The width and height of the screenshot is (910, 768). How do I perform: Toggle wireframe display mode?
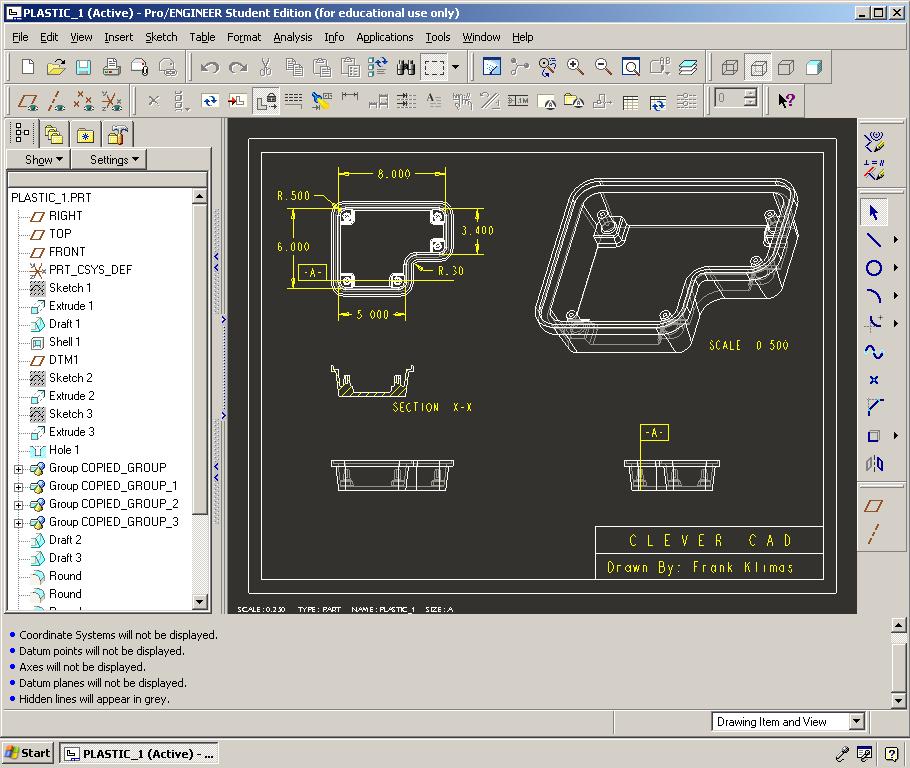[x=730, y=67]
